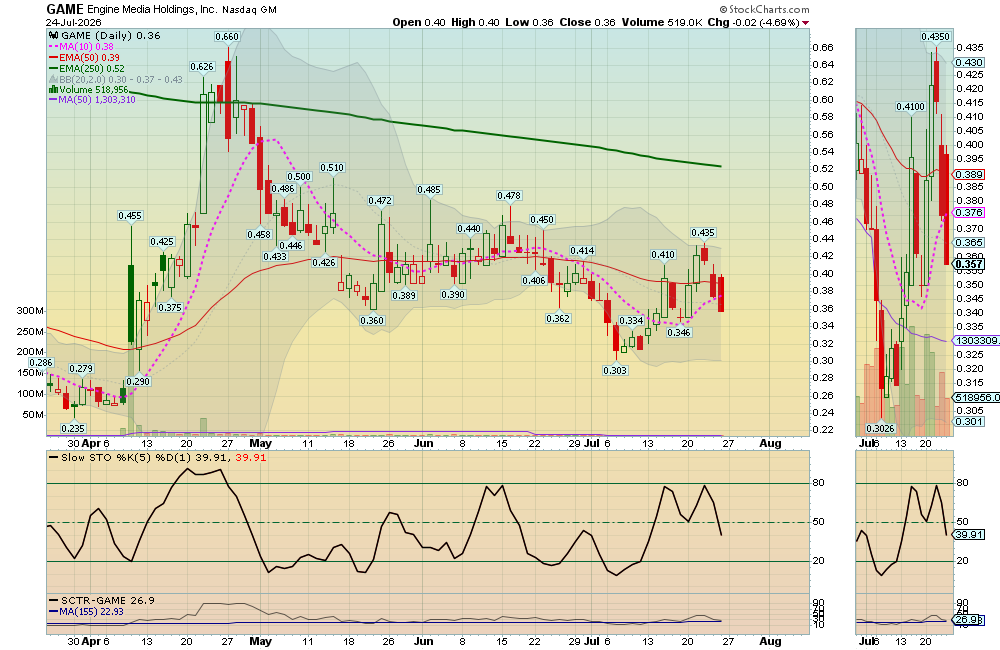The width and height of the screenshot is (1000, 650).
Task: Click the 0.375 price label
Action: pos(170,307)
